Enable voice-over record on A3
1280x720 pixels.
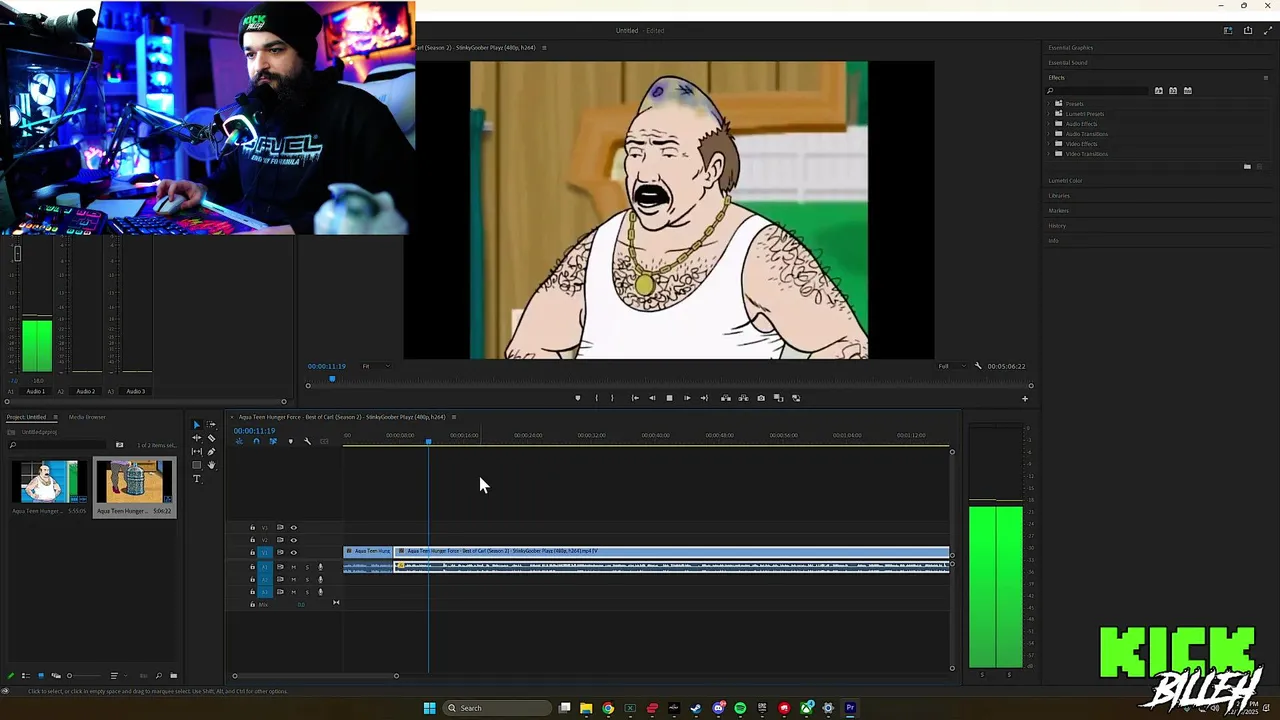(x=320, y=592)
